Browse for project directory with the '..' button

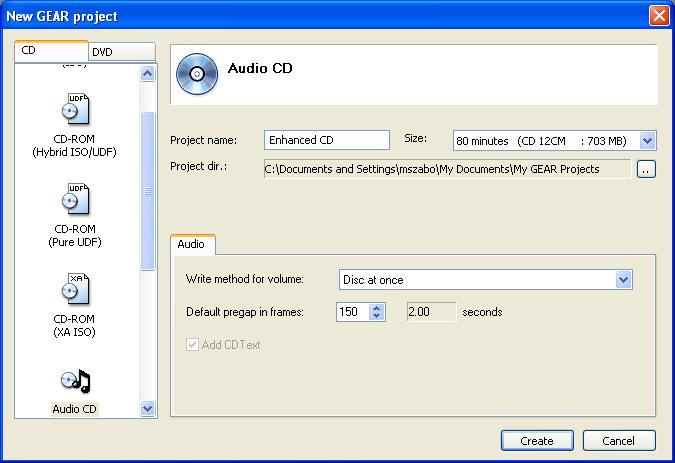646,170
